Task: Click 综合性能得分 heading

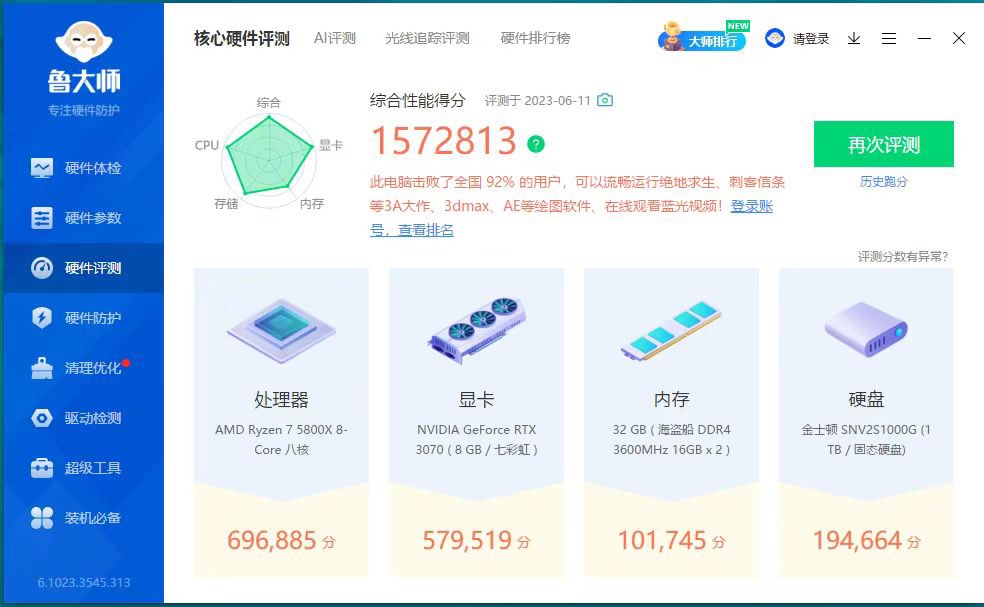Action: click(418, 100)
